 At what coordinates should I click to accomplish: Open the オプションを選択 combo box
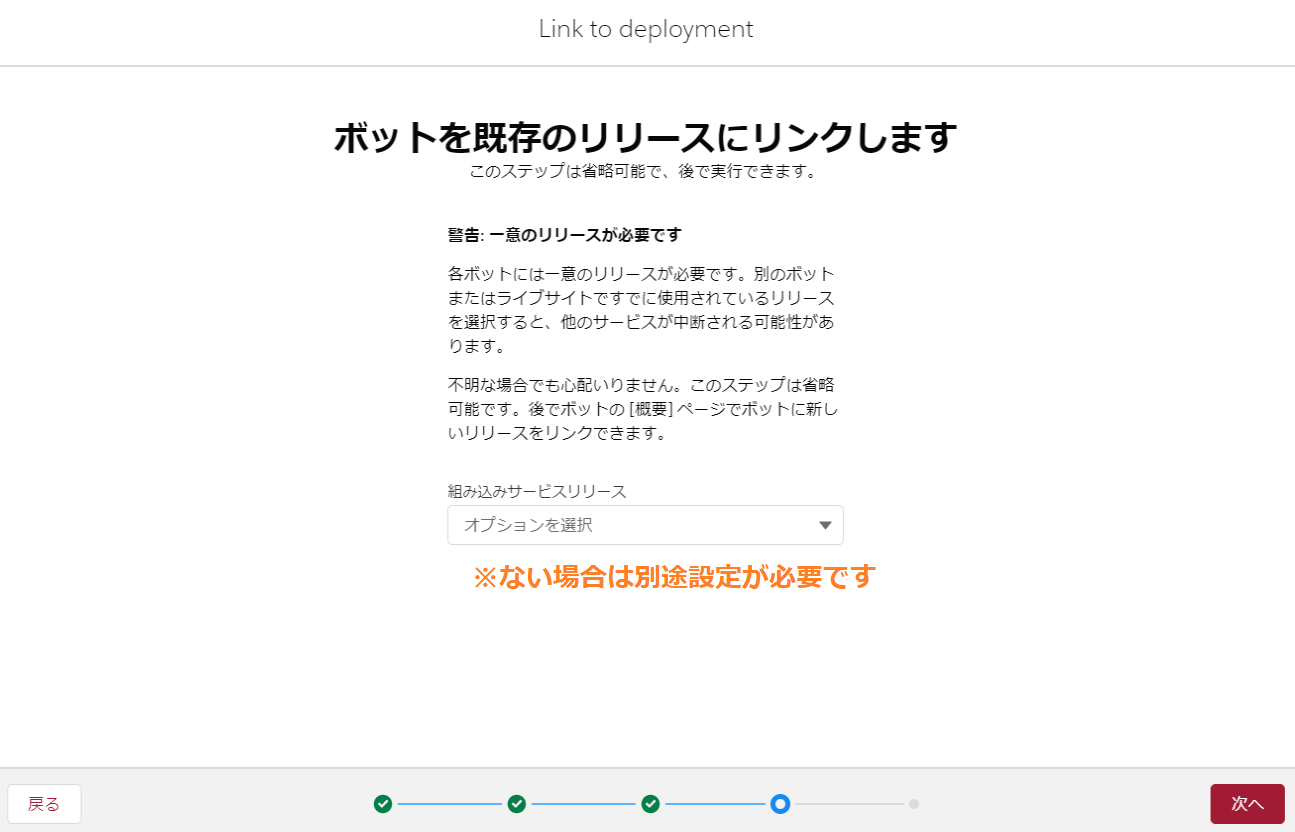coord(630,525)
